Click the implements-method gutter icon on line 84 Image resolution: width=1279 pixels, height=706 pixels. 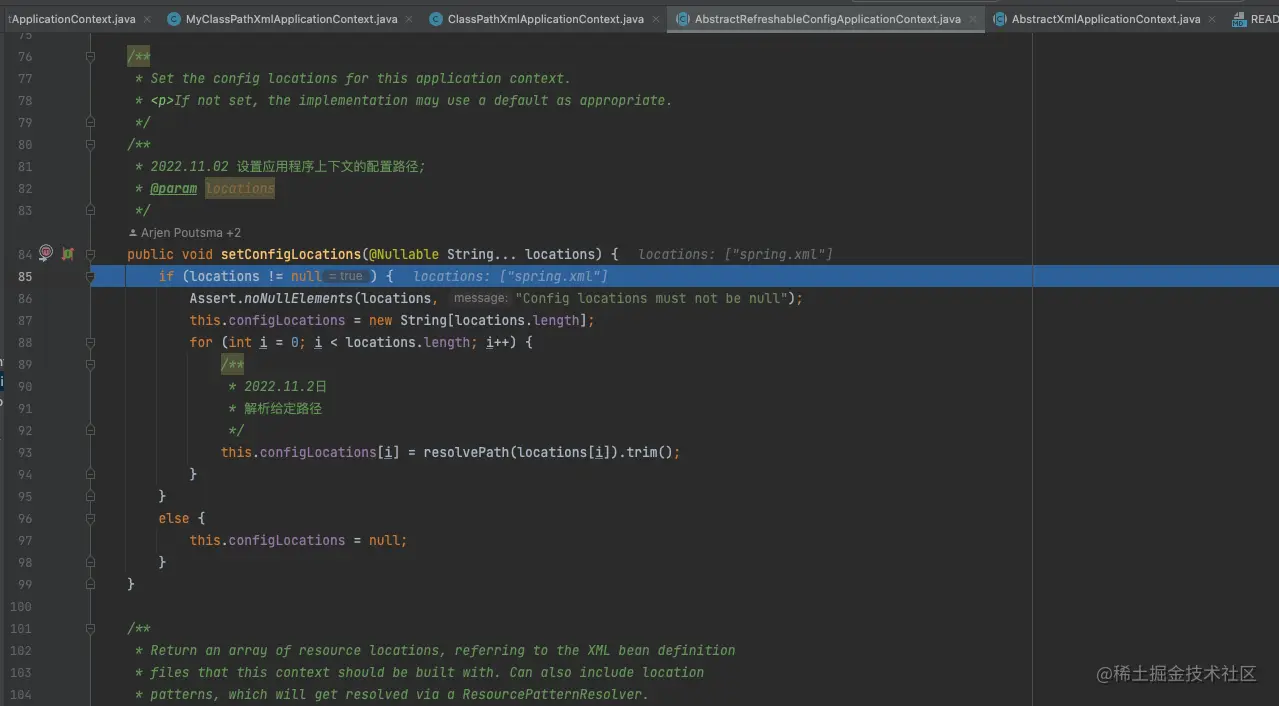(68, 254)
